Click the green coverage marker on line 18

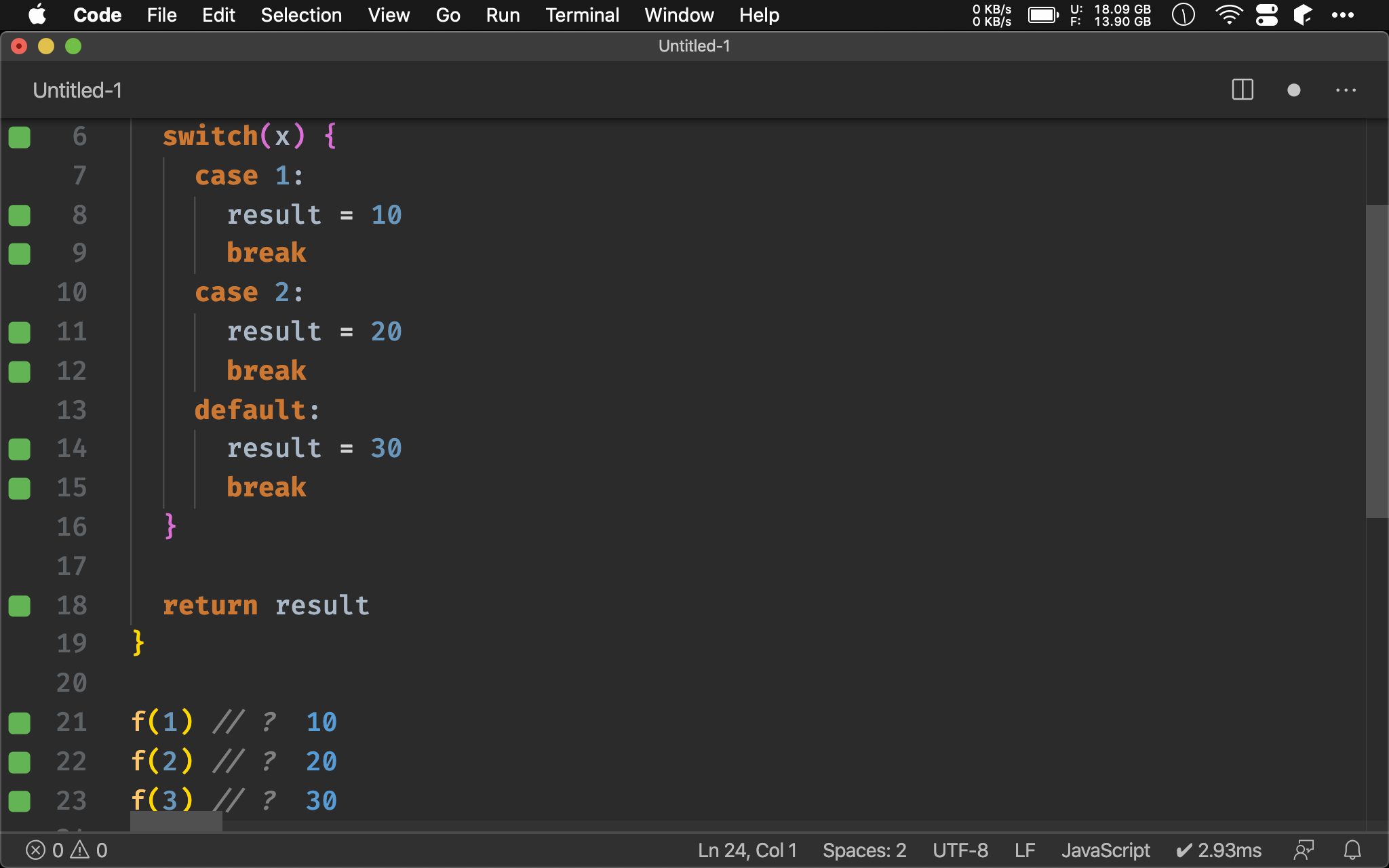click(x=20, y=606)
